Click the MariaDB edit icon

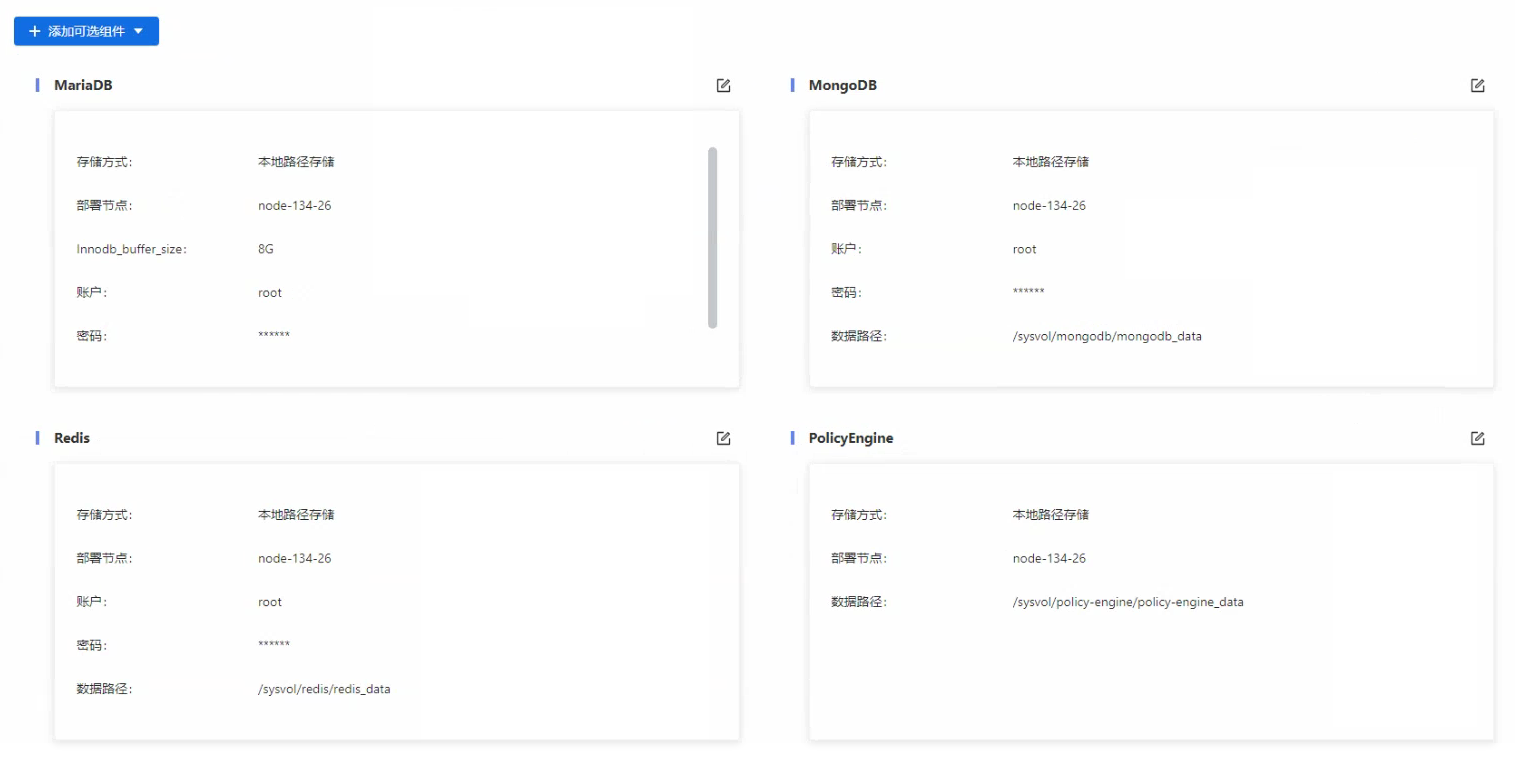pos(723,85)
